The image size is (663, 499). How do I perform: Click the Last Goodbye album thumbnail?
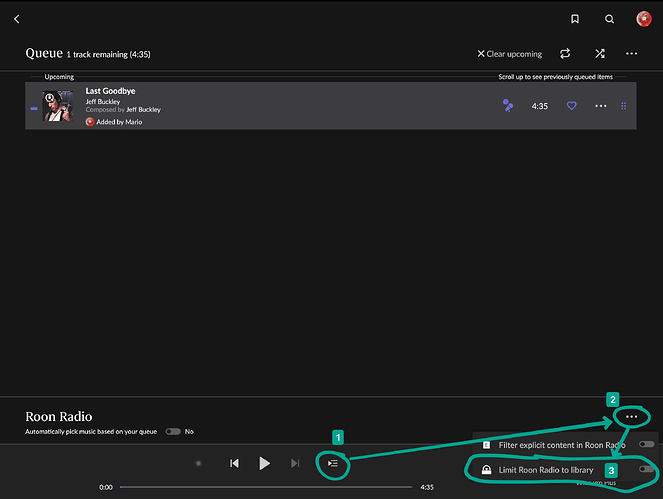pos(58,106)
